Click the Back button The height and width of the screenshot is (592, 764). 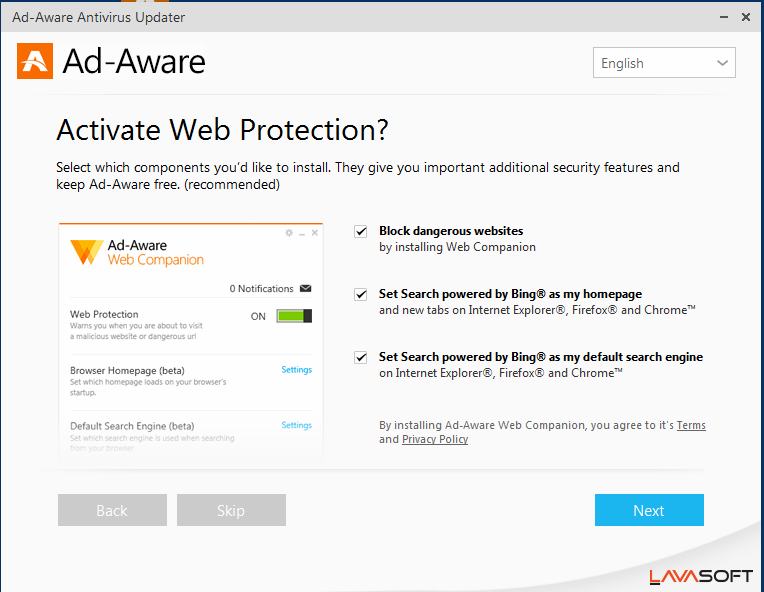tap(112, 510)
